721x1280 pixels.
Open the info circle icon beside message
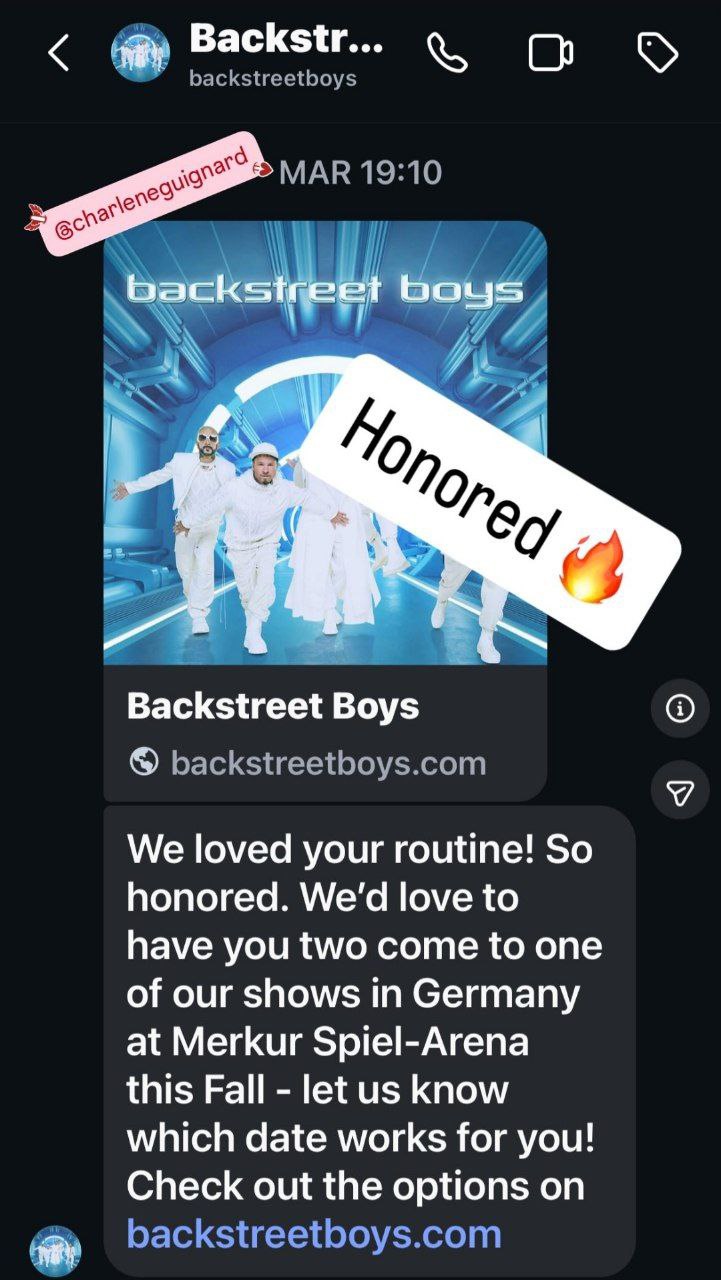(x=680, y=709)
